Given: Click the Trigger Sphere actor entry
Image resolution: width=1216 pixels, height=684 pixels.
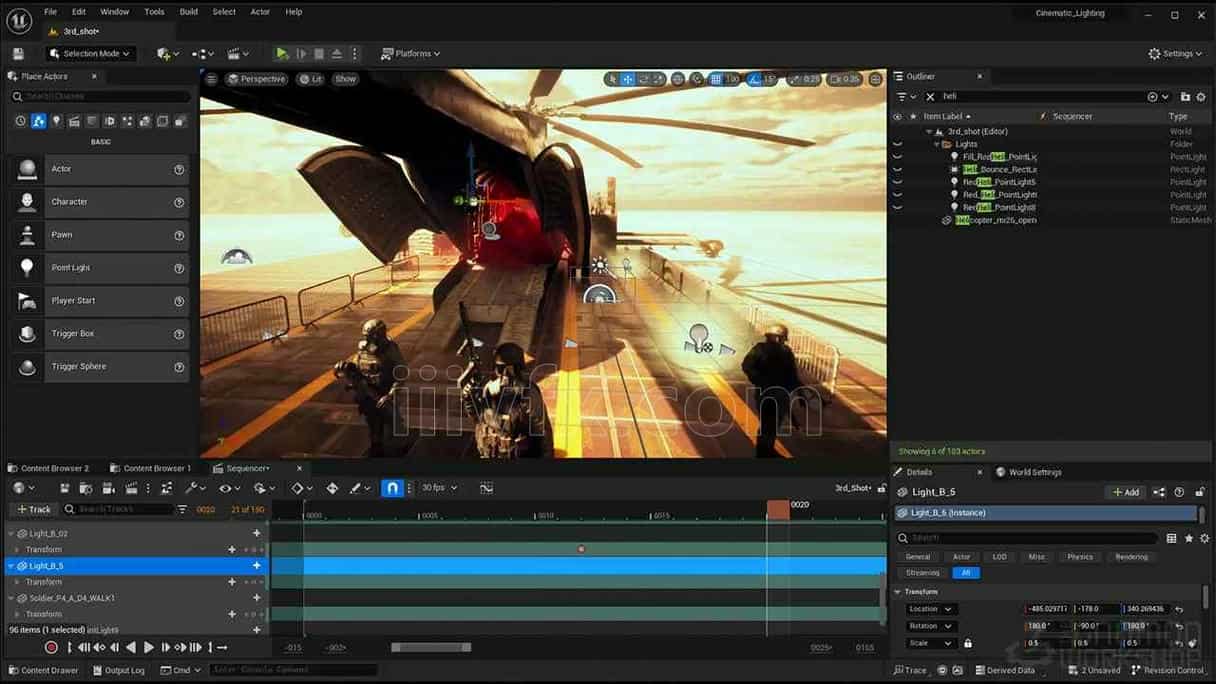Looking at the screenshot, I should point(100,366).
